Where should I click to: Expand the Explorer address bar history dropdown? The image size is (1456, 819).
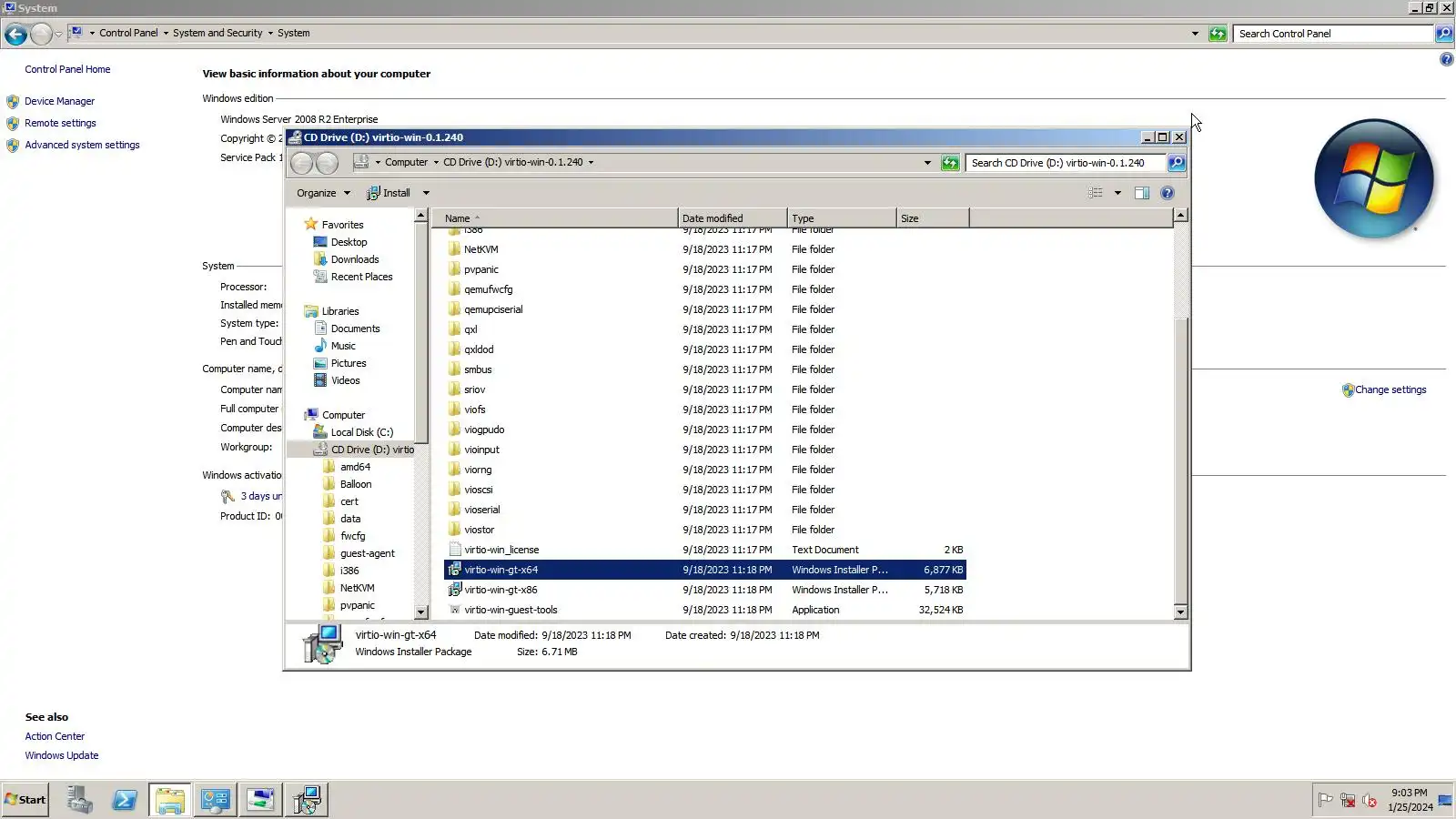[927, 163]
